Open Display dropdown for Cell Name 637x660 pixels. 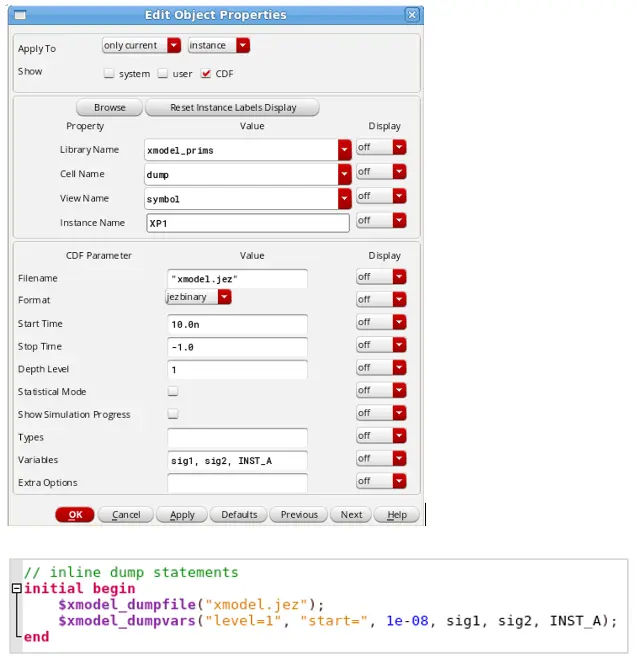(x=381, y=172)
